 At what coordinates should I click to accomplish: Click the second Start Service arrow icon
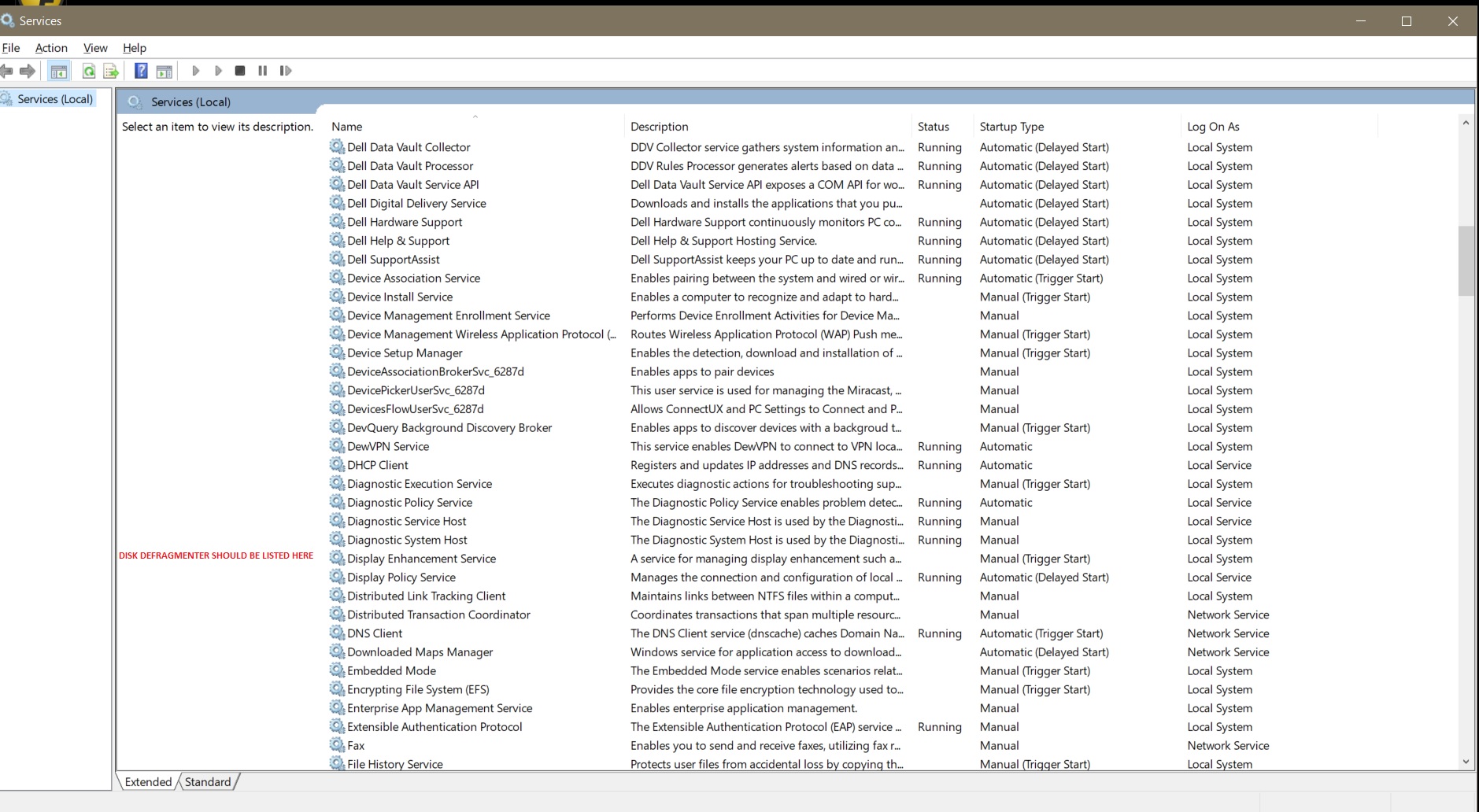click(x=218, y=71)
